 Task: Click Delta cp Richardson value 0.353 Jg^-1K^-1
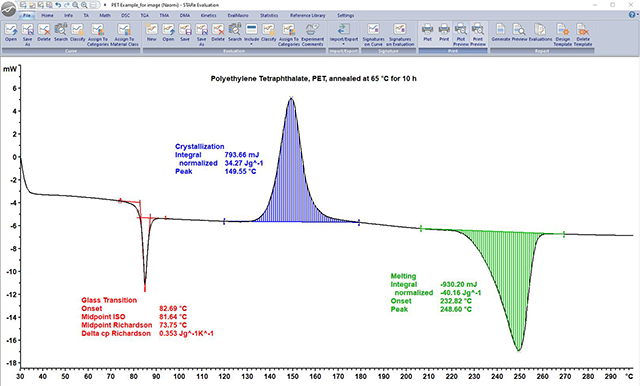pyautogui.click(x=186, y=333)
